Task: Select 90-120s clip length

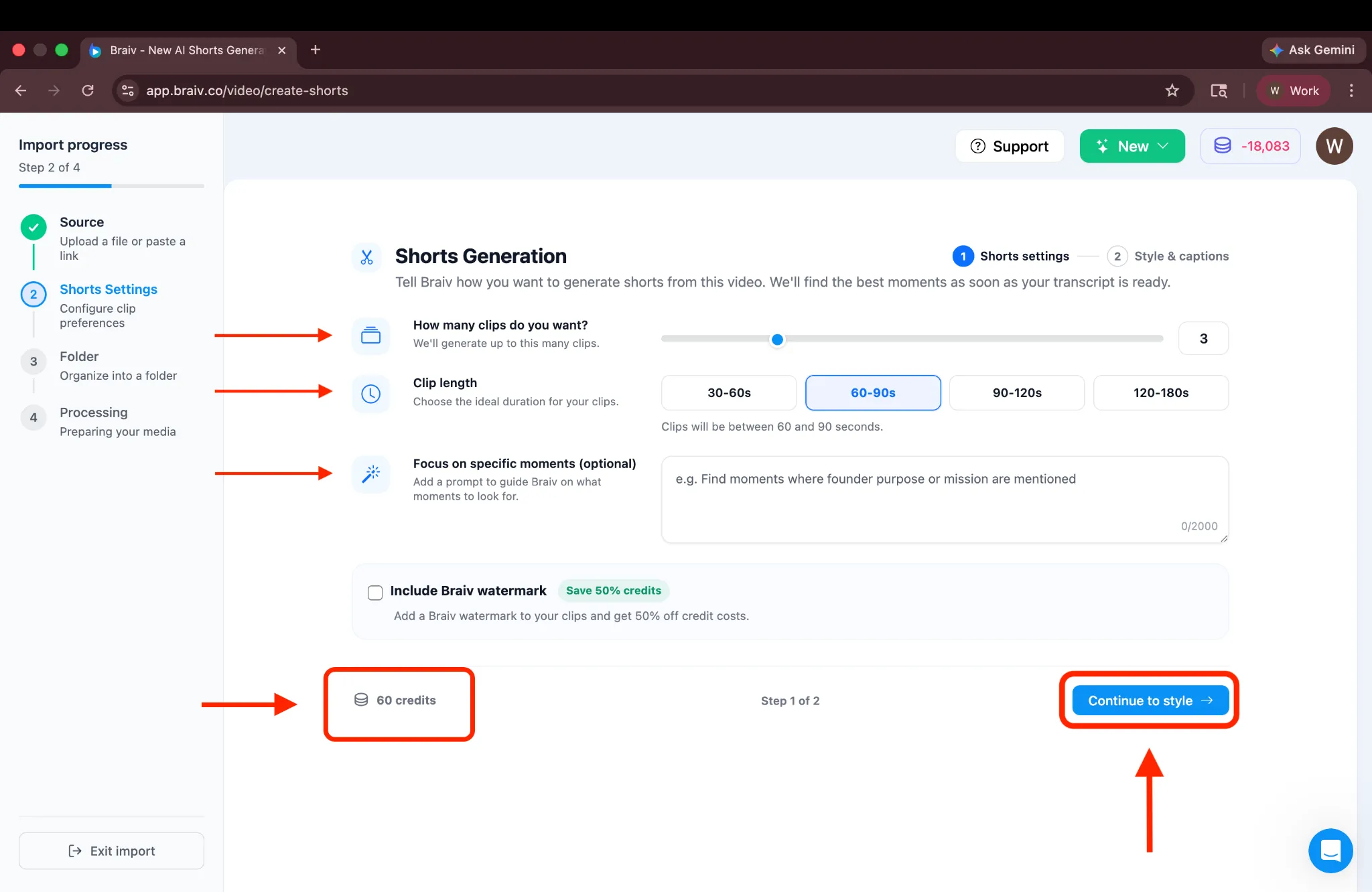Action: click(x=1017, y=392)
